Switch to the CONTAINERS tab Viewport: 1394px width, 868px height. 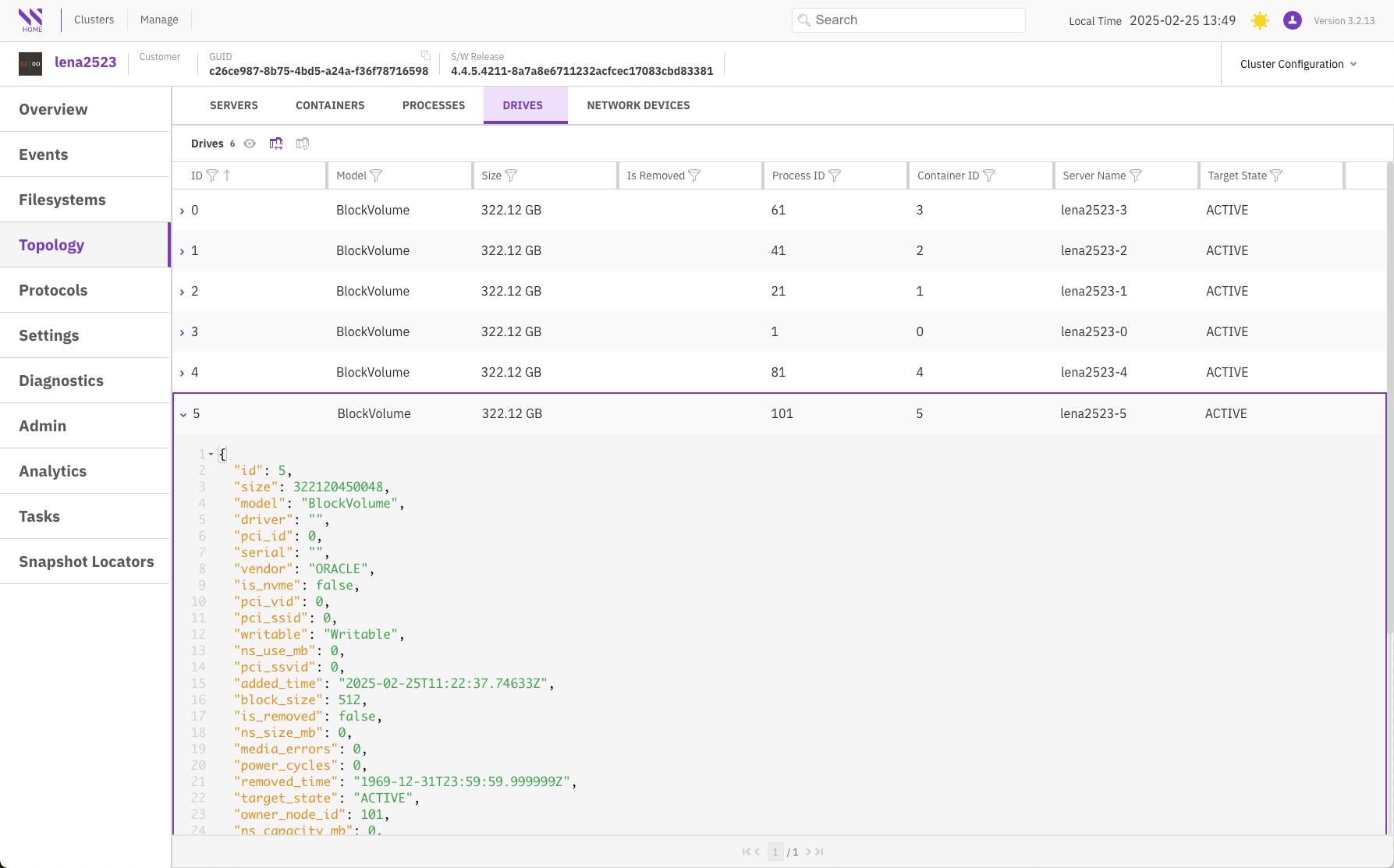click(x=330, y=105)
